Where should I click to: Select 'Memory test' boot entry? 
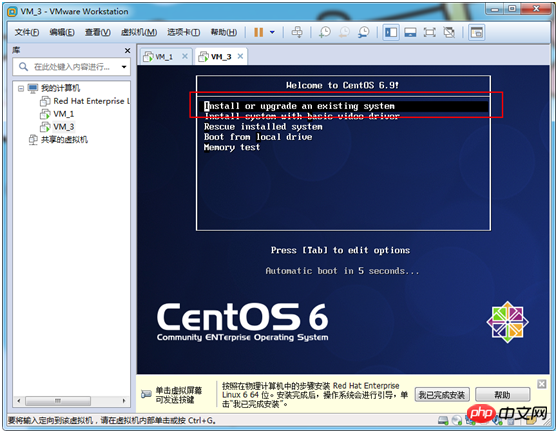[232, 147]
